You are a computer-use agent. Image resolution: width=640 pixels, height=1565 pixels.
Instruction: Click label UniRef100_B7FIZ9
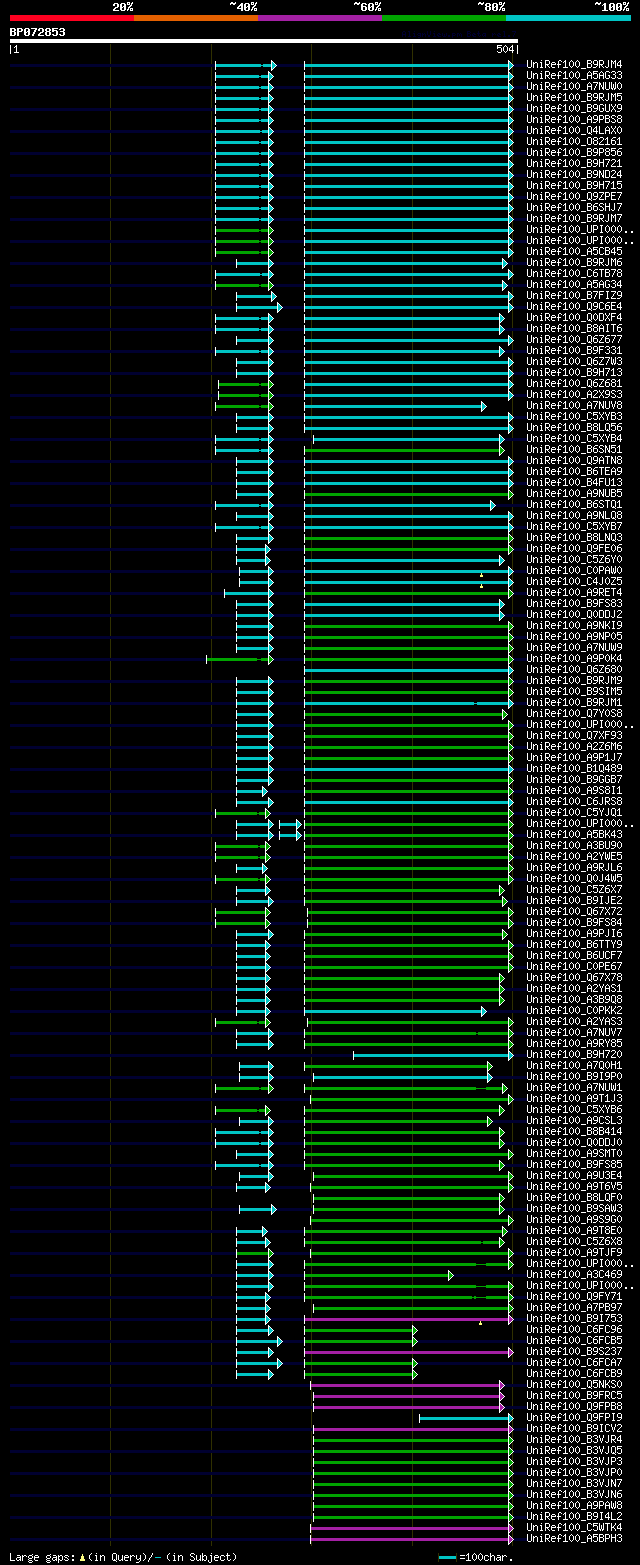pos(574,295)
